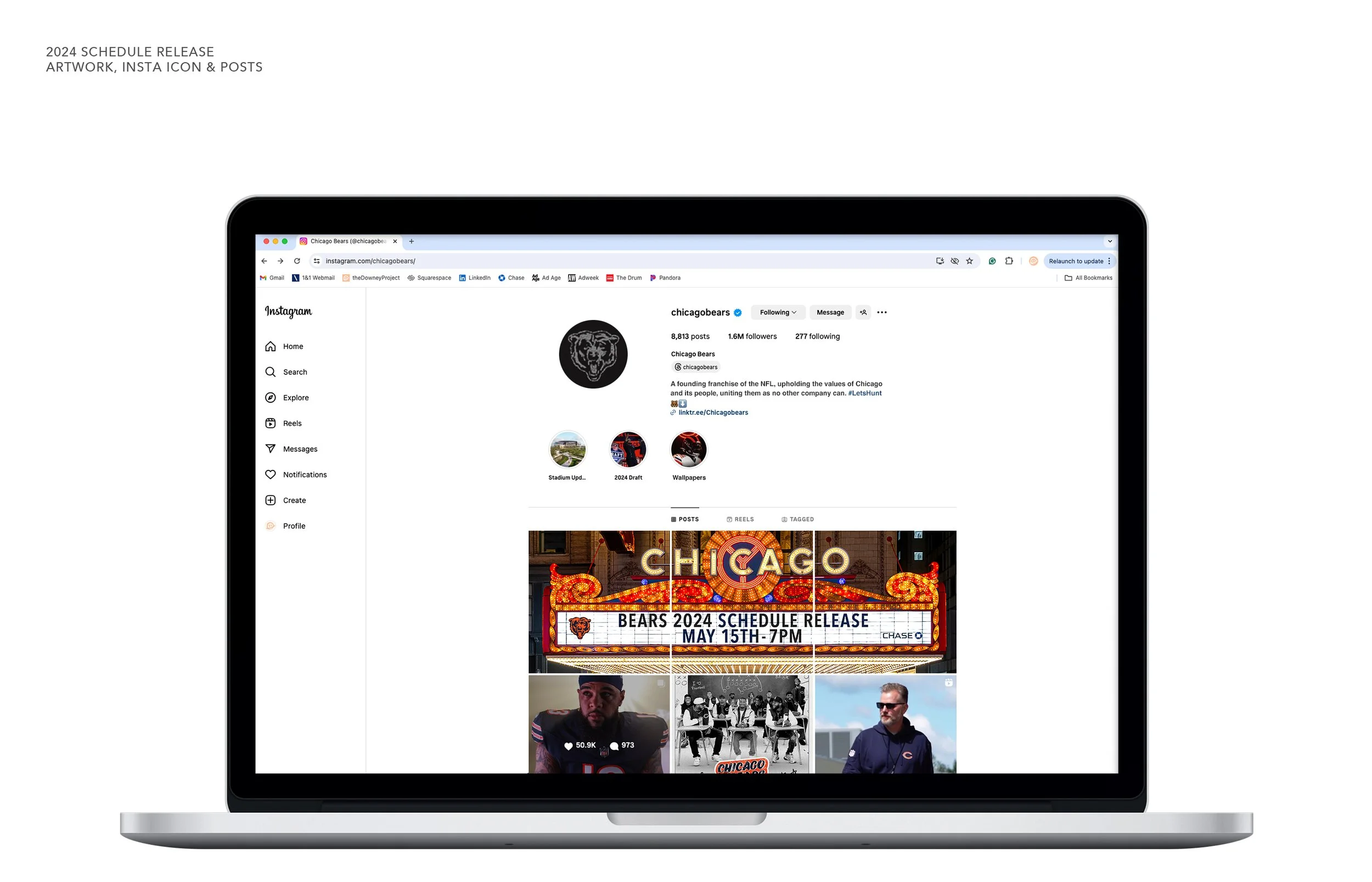Click the eye-slash icon in address bar
Screen dimensions: 1372x882
tap(955, 261)
